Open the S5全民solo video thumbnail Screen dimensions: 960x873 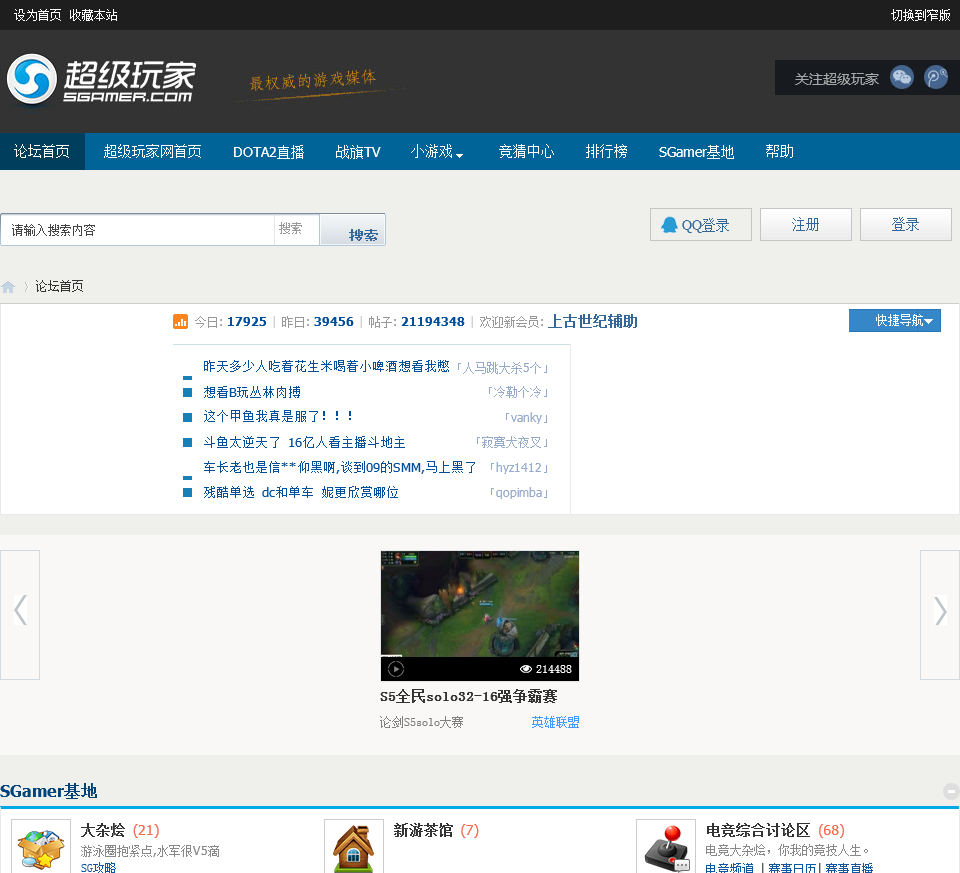click(479, 615)
